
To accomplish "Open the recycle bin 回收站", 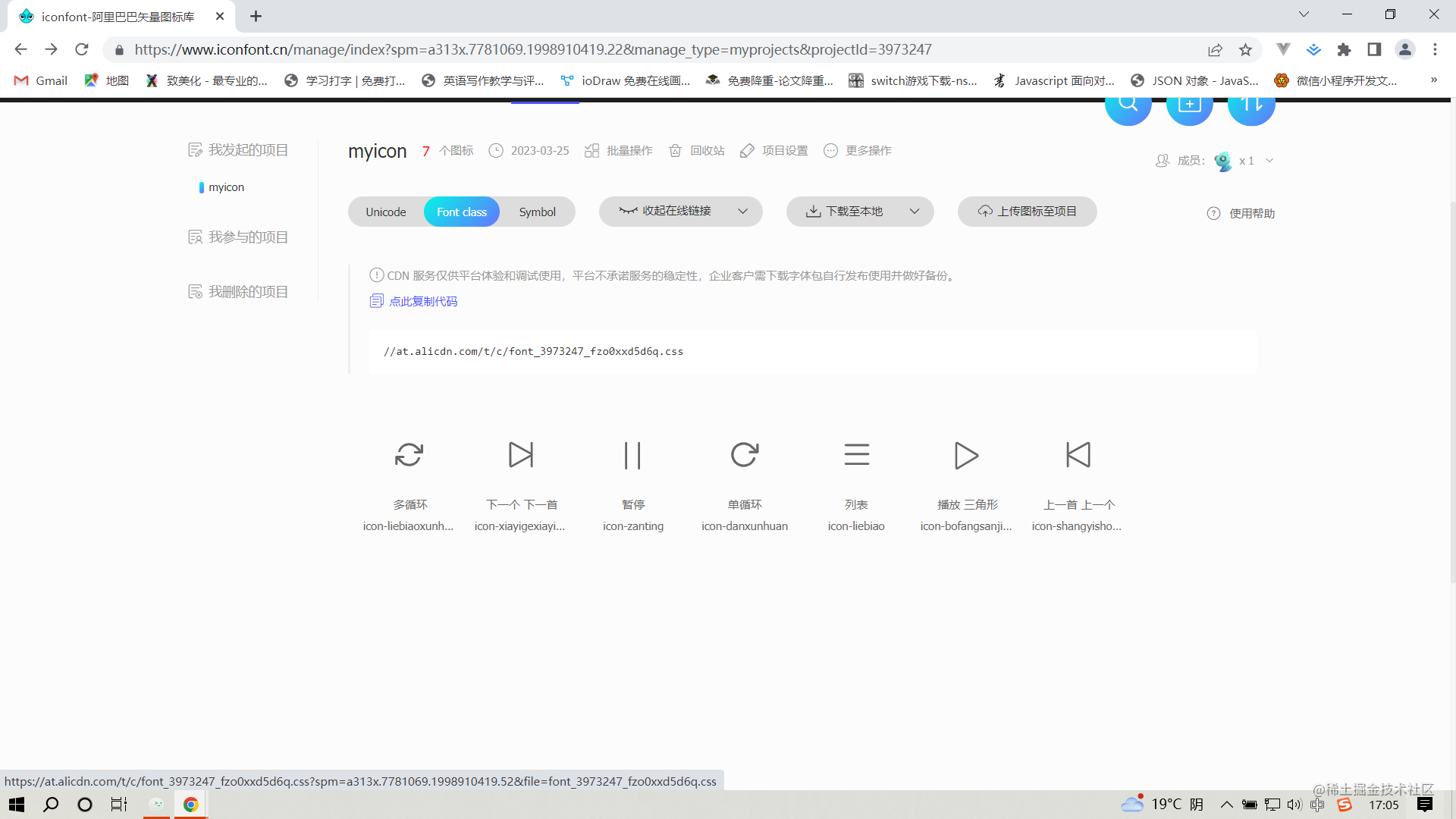I will point(697,151).
